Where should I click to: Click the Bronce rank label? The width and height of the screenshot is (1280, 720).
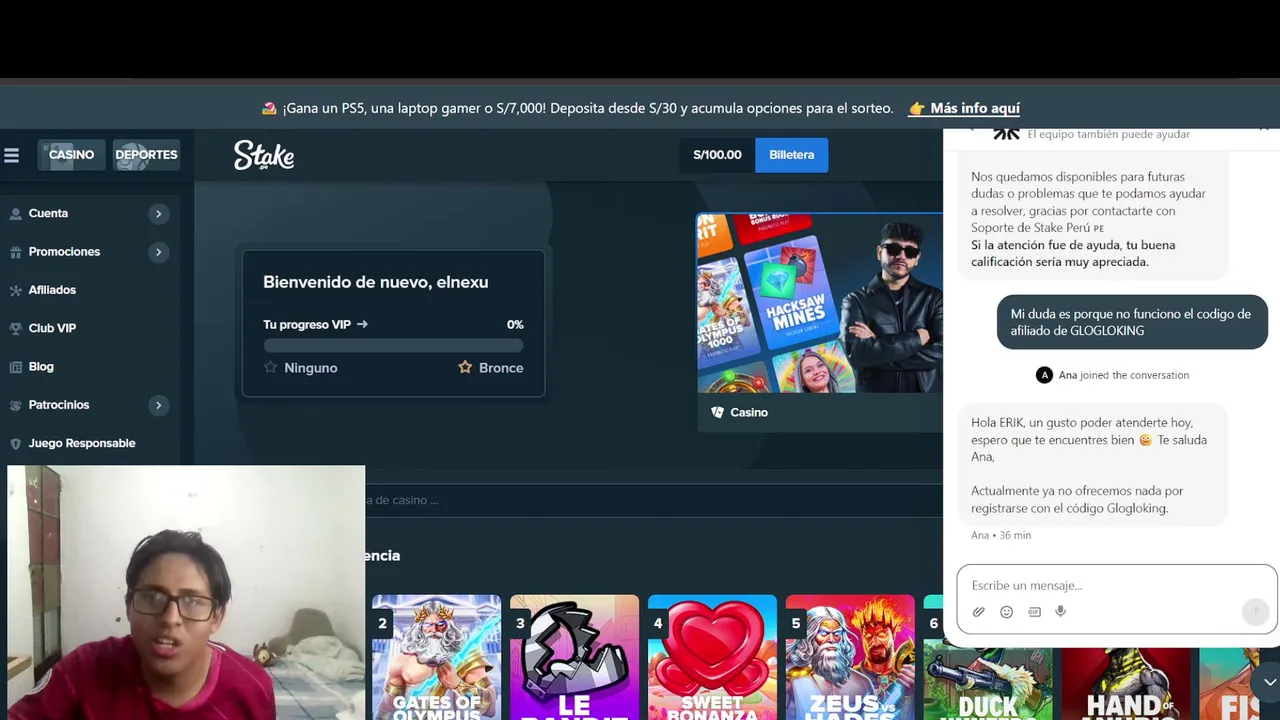point(501,368)
